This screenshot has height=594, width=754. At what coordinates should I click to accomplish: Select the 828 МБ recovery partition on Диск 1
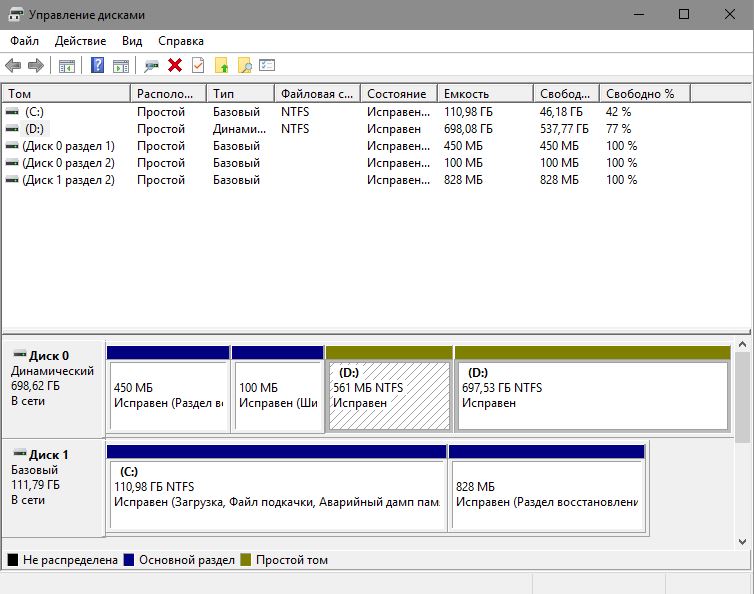tap(546, 495)
